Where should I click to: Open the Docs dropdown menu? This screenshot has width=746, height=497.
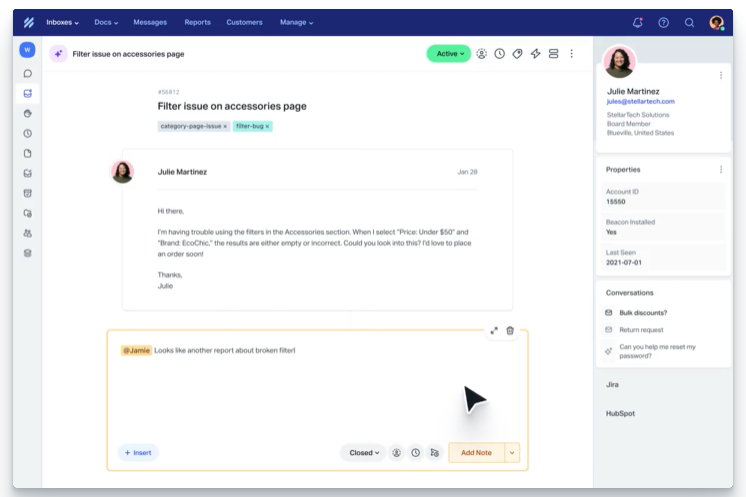pos(106,22)
